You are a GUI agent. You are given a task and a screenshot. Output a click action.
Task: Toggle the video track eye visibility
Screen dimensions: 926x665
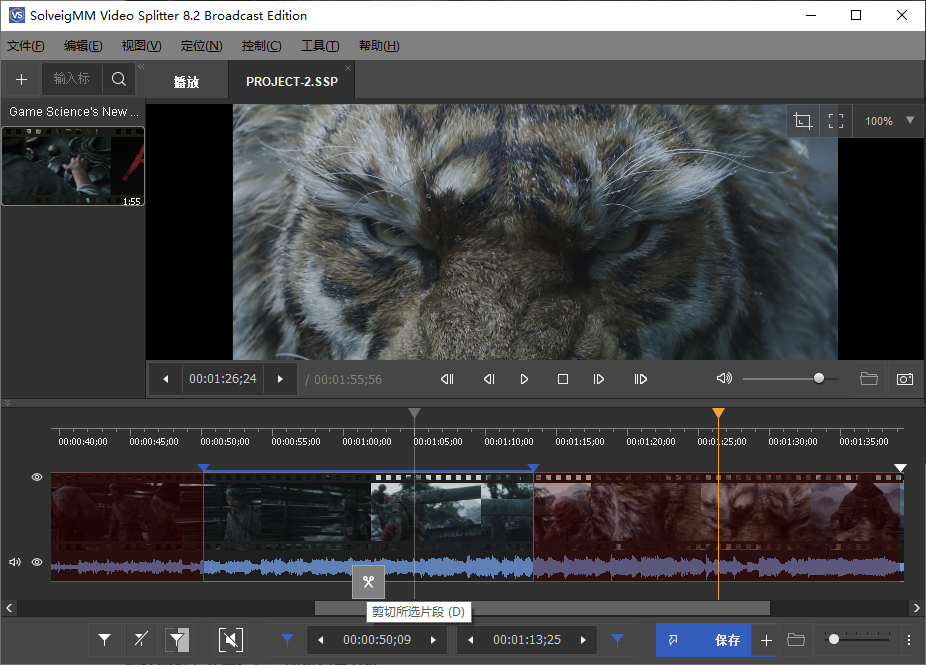tap(37, 478)
